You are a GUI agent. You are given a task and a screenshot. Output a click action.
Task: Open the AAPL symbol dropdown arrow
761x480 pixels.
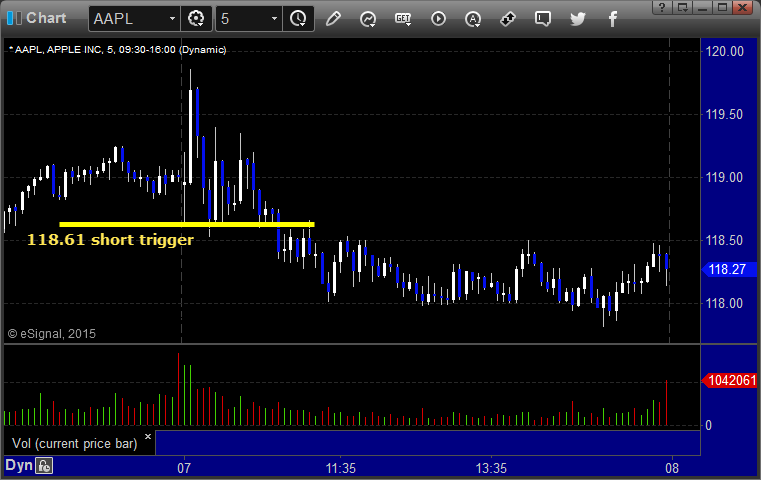172,19
